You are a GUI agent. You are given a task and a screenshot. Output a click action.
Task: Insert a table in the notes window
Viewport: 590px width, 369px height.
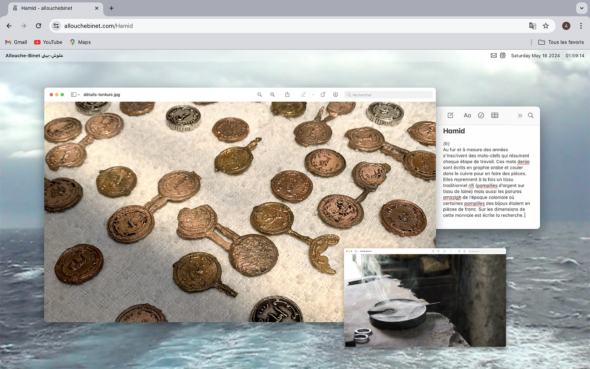coord(494,115)
